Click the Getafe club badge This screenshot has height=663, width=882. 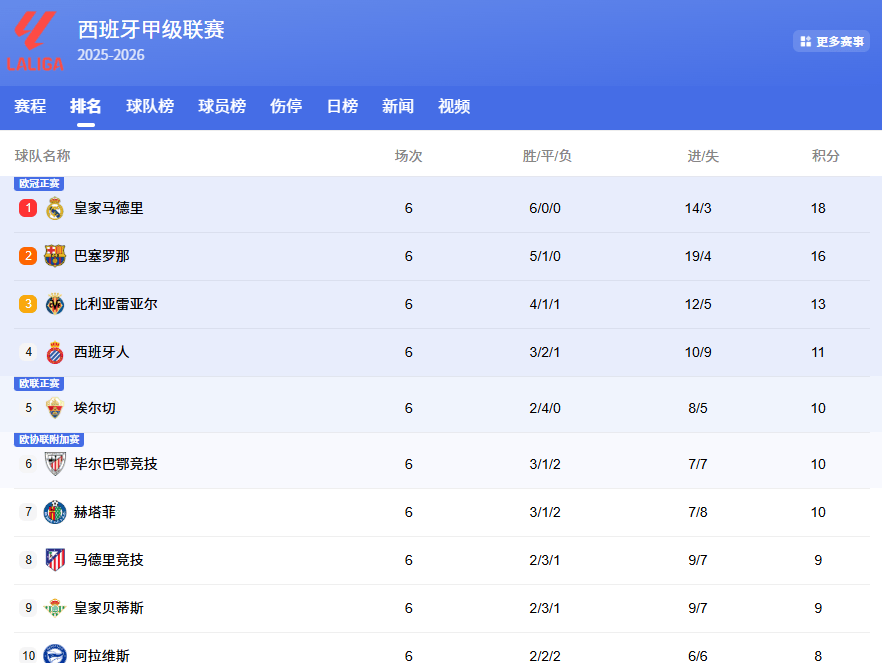click(x=54, y=512)
